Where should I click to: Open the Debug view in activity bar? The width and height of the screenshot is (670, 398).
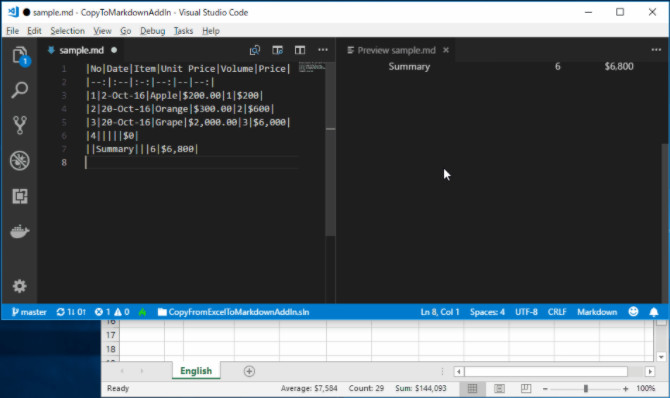point(20,161)
